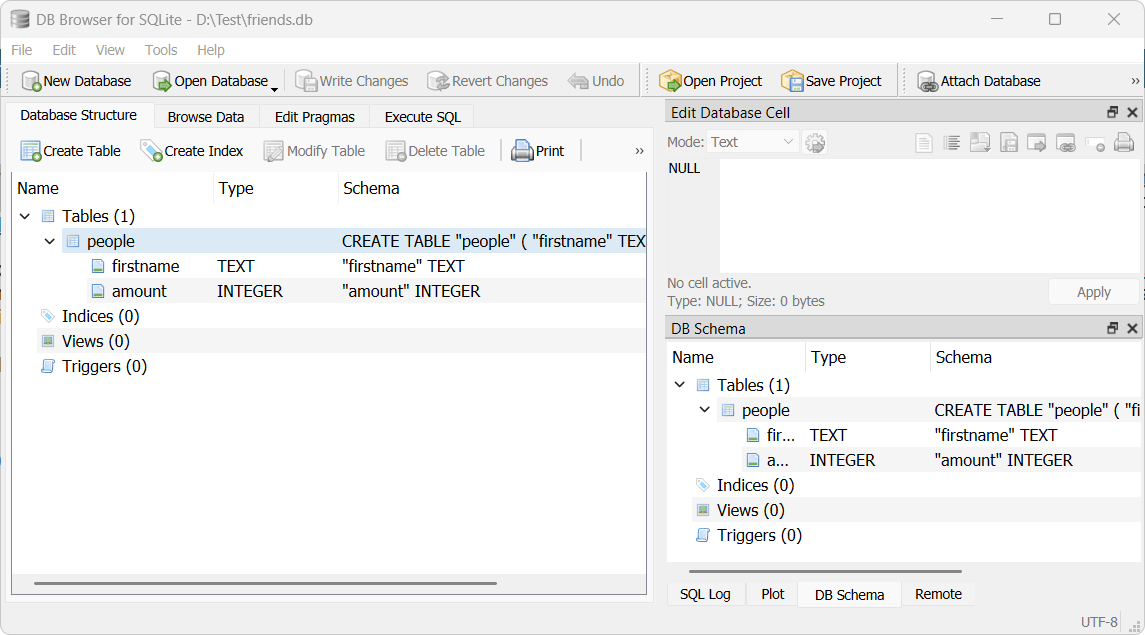Select the DB Schema bottom tab
The height and width of the screenshot is (635, 1145).
pos(849,595)
